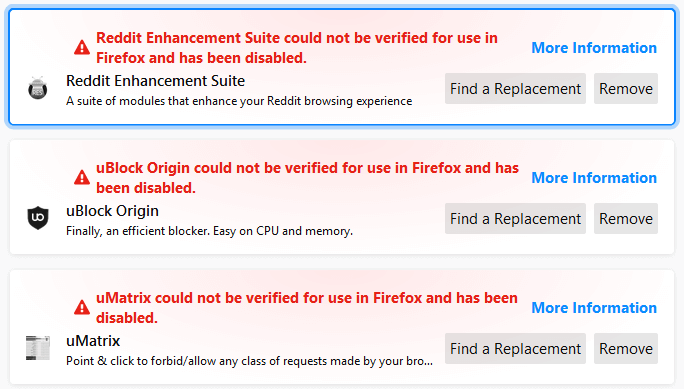Click warning triangle beside uBlock Origin message
This screenshot has height=389, width=684.
(x=82, y=177)
